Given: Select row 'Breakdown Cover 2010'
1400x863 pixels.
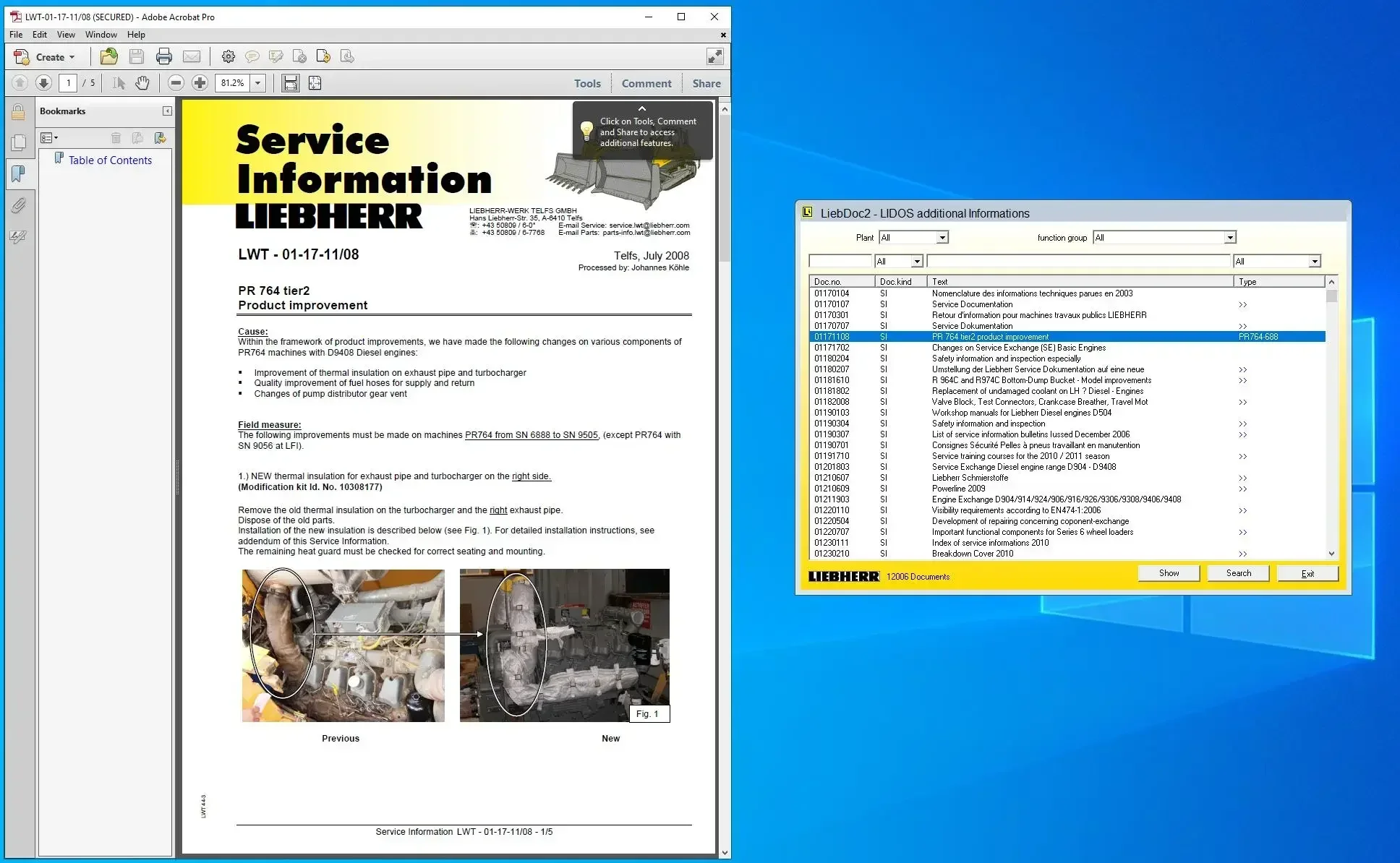Looking at the screenshot, I should [1067, 554].
